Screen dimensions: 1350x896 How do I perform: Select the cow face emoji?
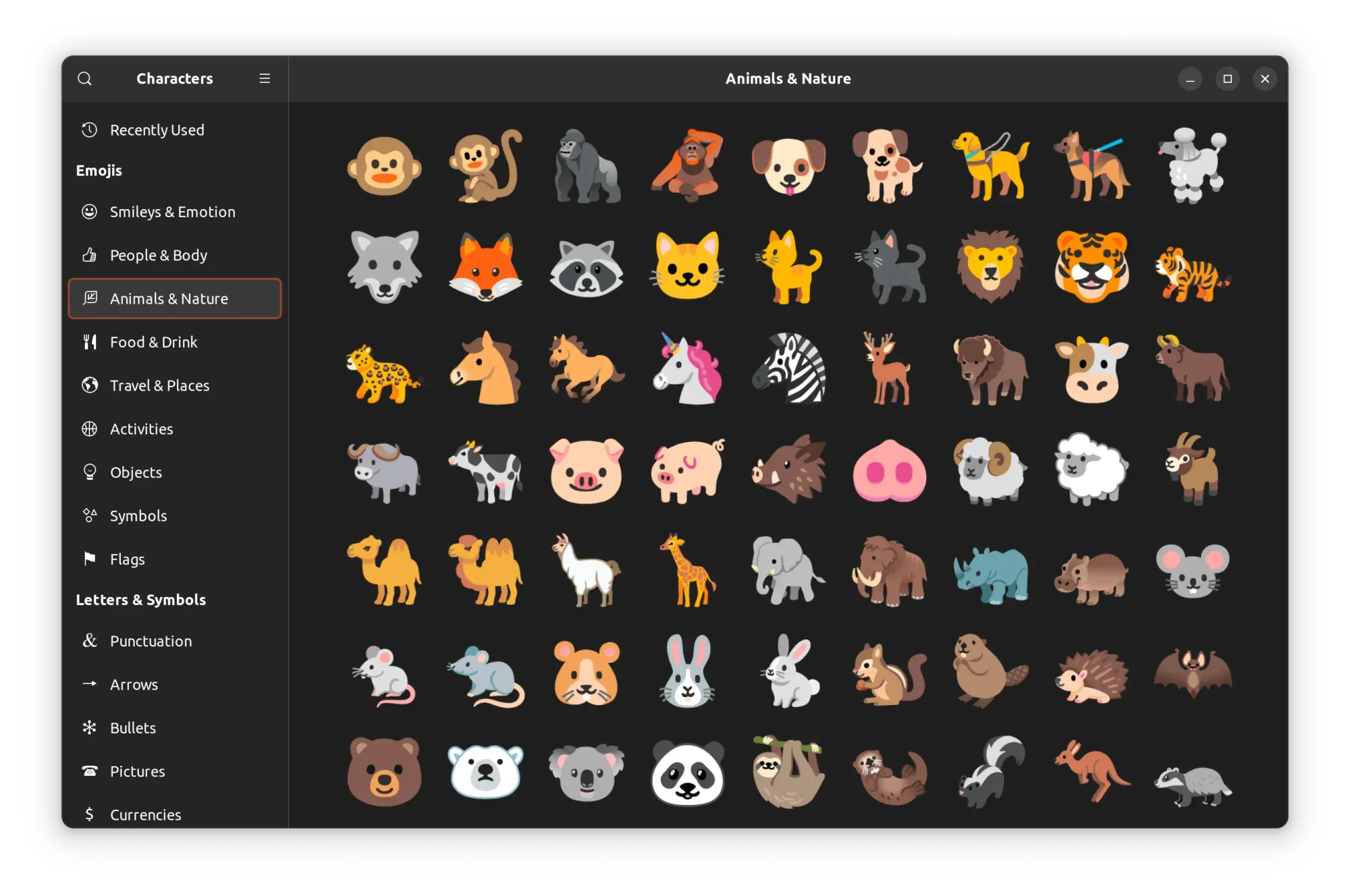pyautogui.click(x=1091, y=368)
